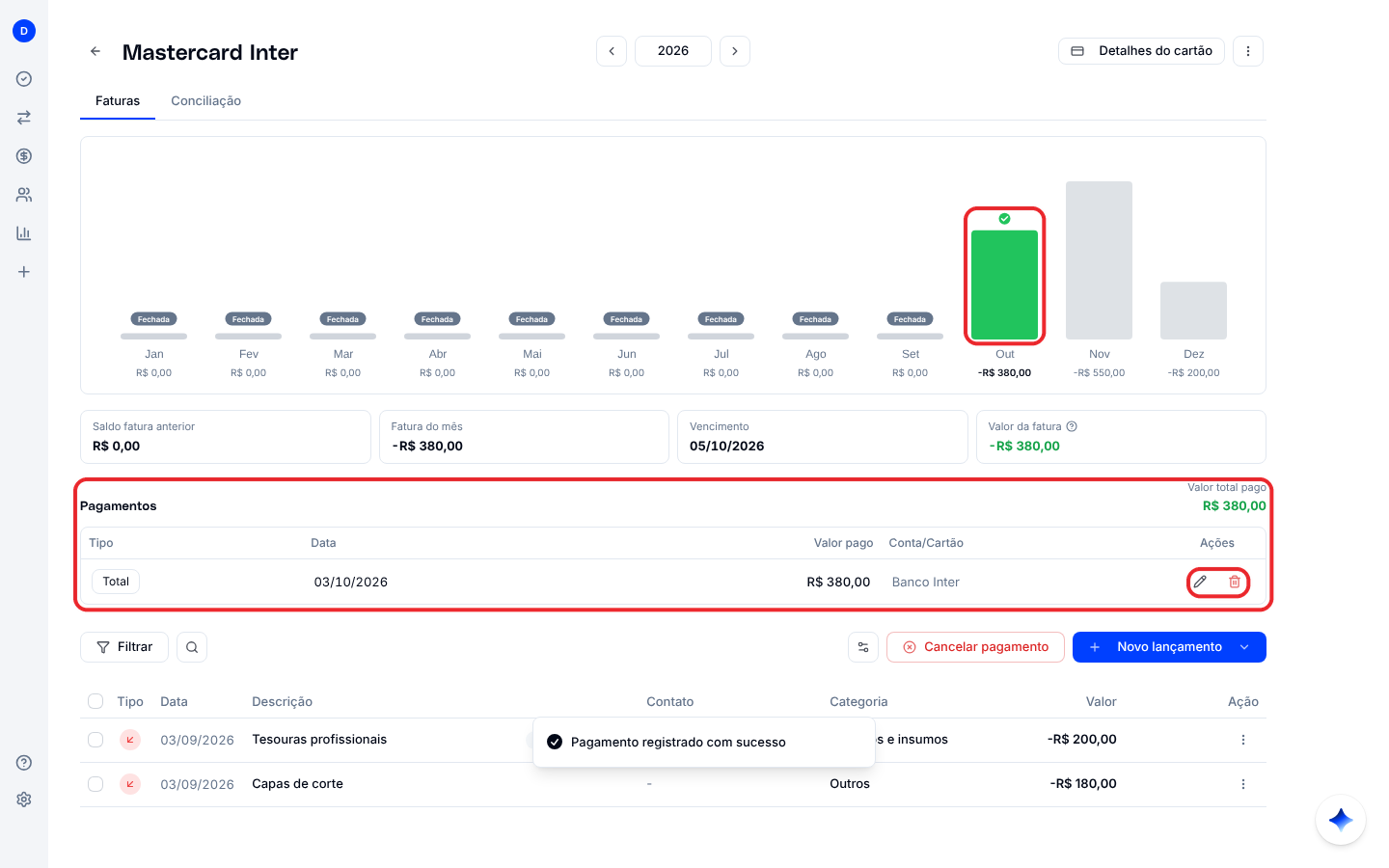
Task: Select the Out invoice green bar
Action: [x=1004, y=285]
